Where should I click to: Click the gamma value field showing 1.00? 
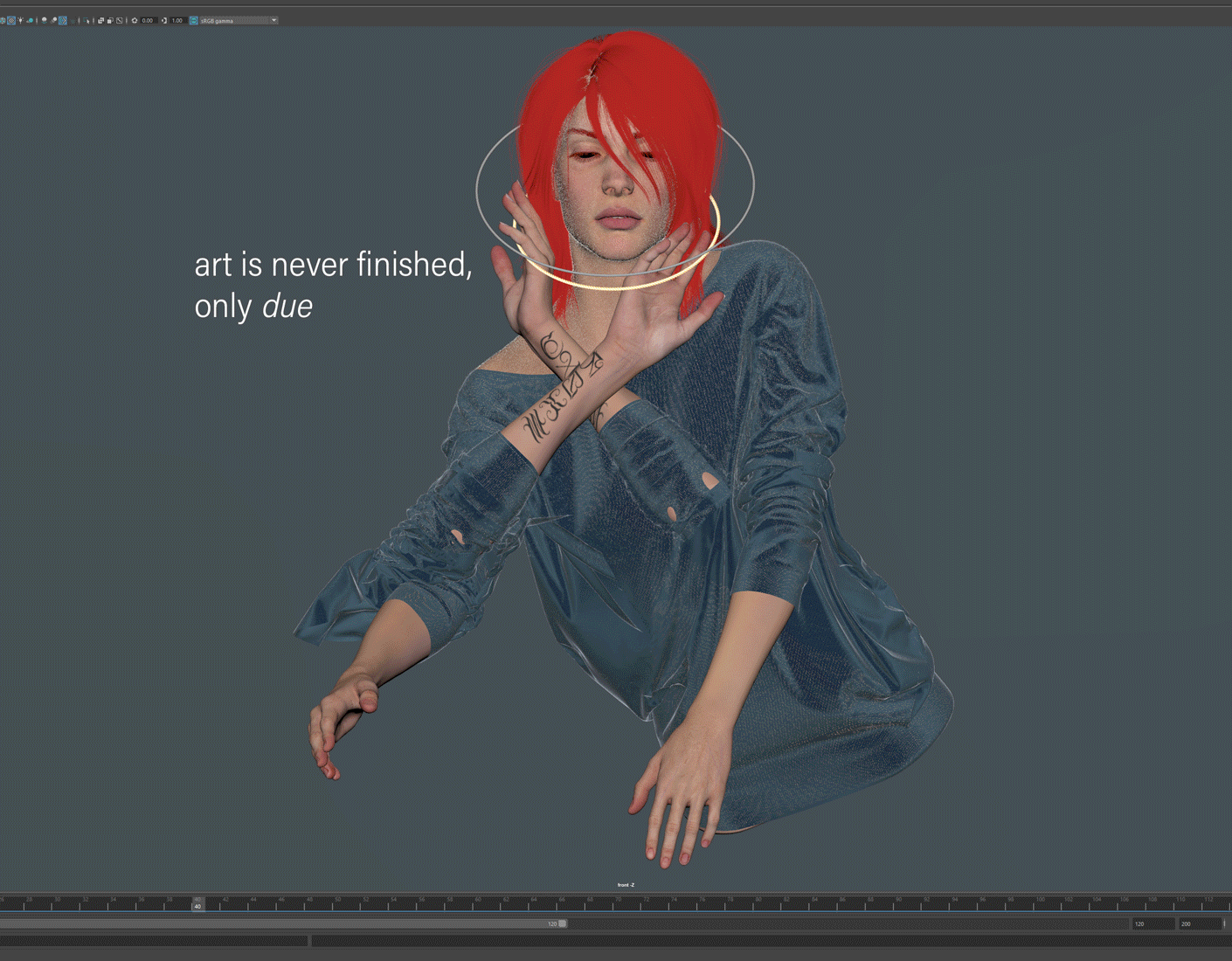pos(177,20)
